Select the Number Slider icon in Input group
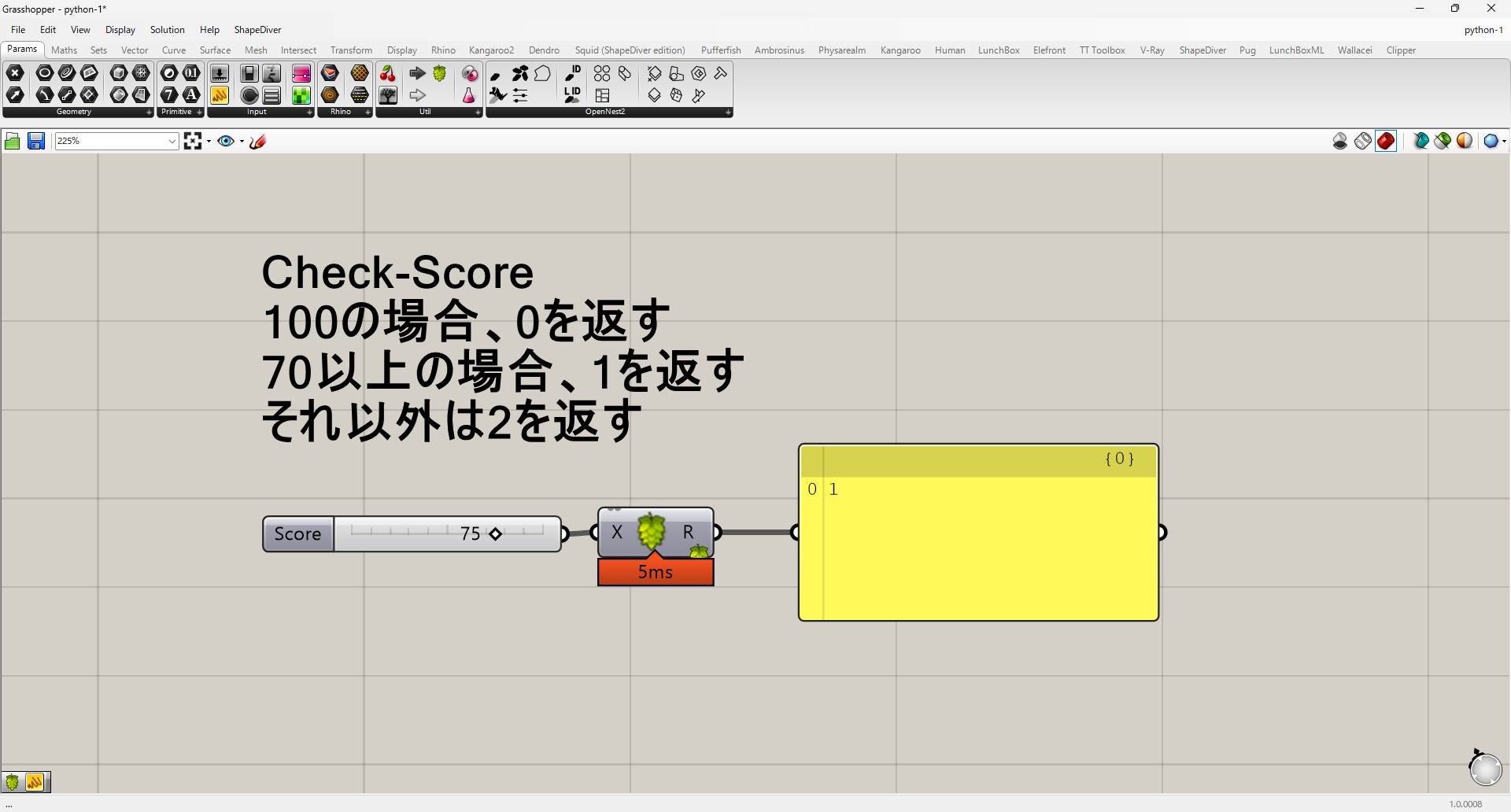1511x812 pixels. (220, 73)
